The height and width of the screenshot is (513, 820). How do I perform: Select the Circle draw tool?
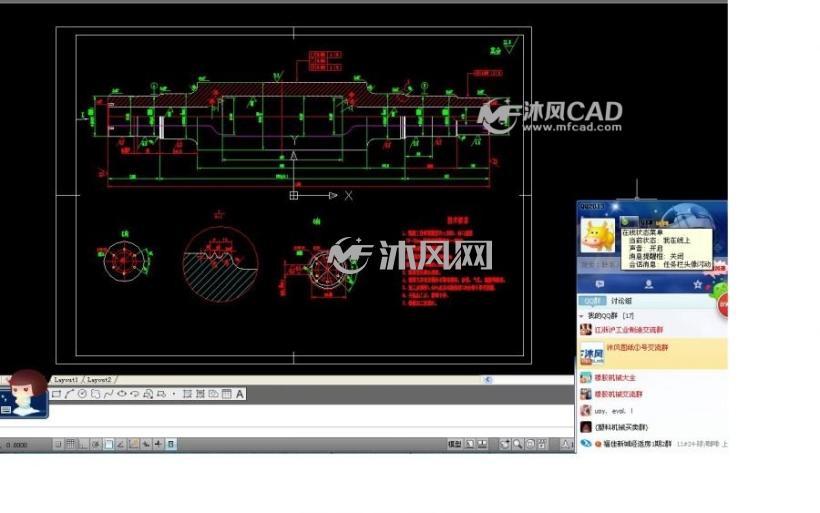pyautogui.click(x=82, y=394)
